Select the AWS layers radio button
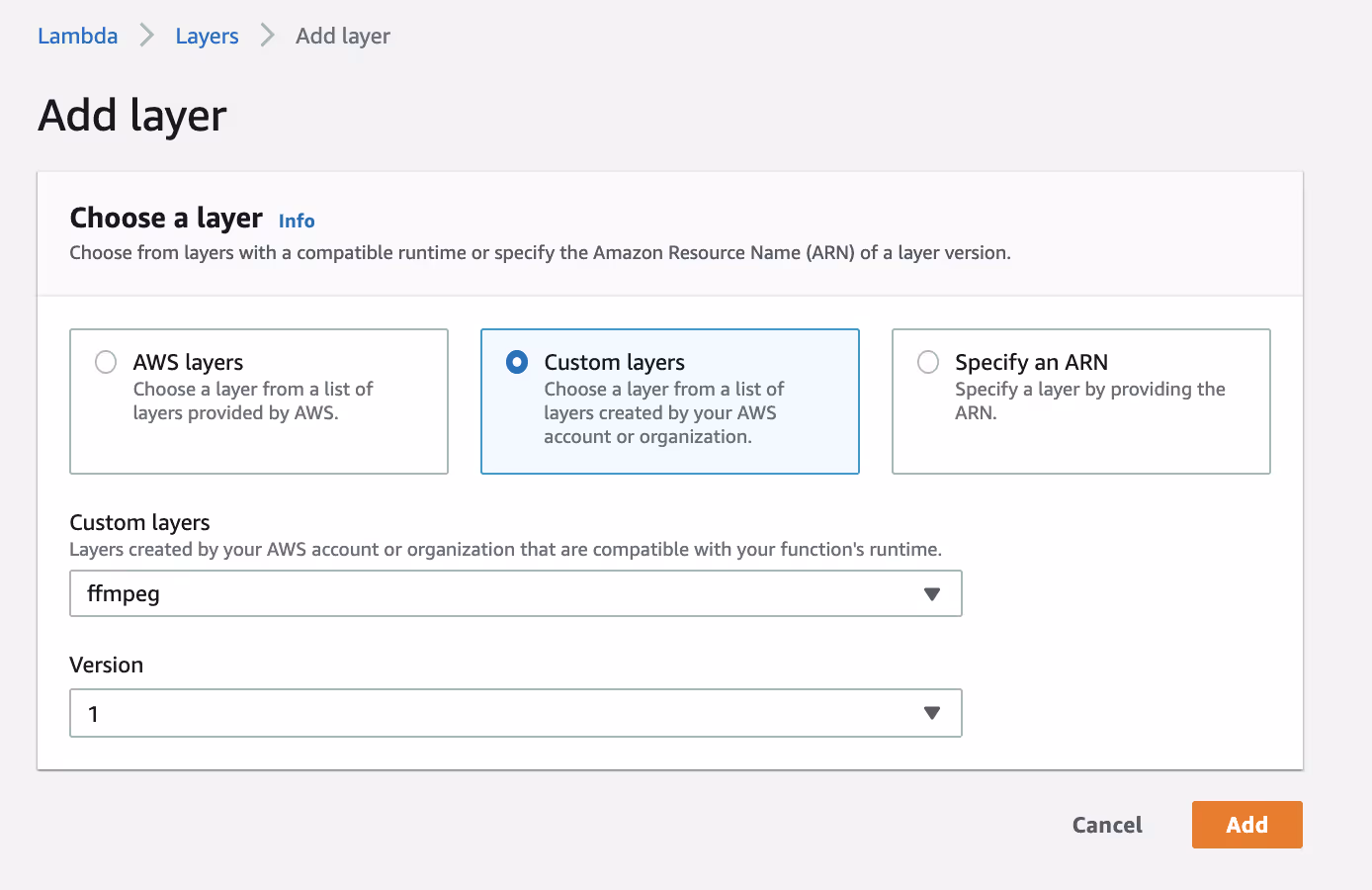 tap(106, 362)
